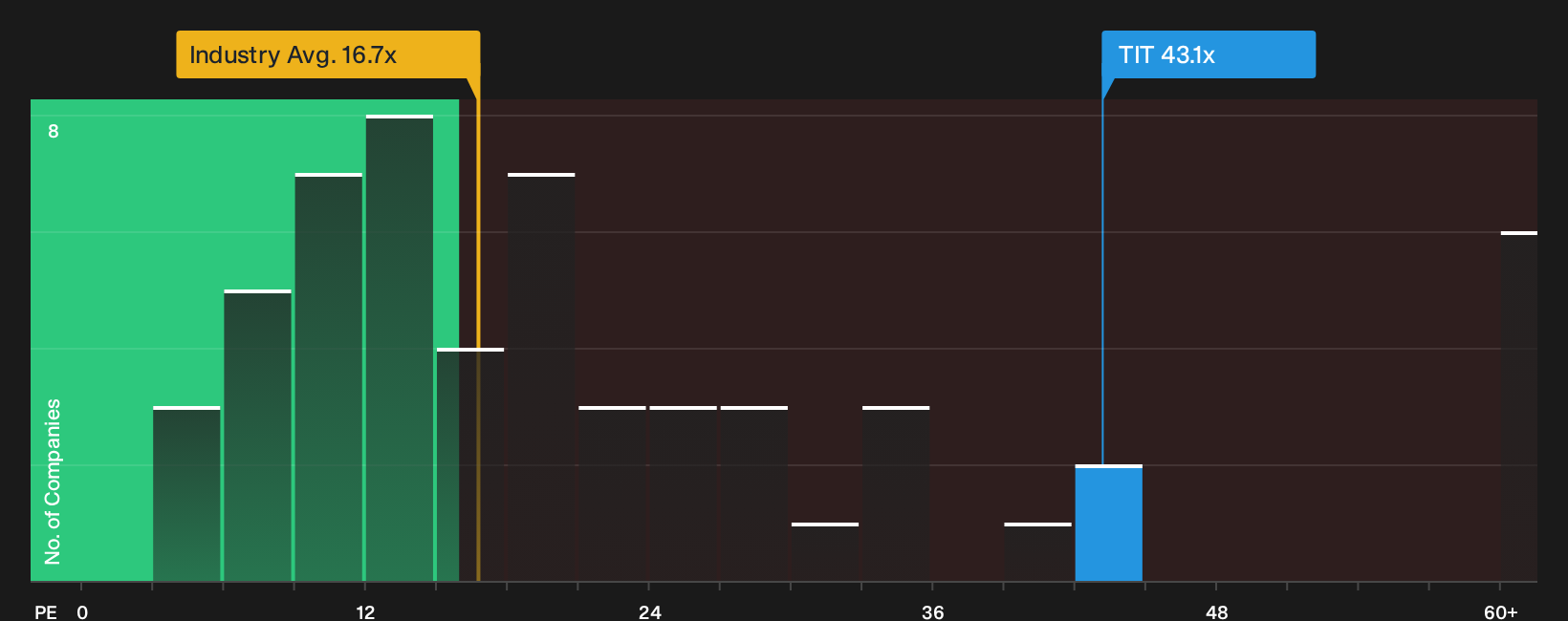
Task: Click the tallest bar reaching 8 companies
Action: pos(400,348)
